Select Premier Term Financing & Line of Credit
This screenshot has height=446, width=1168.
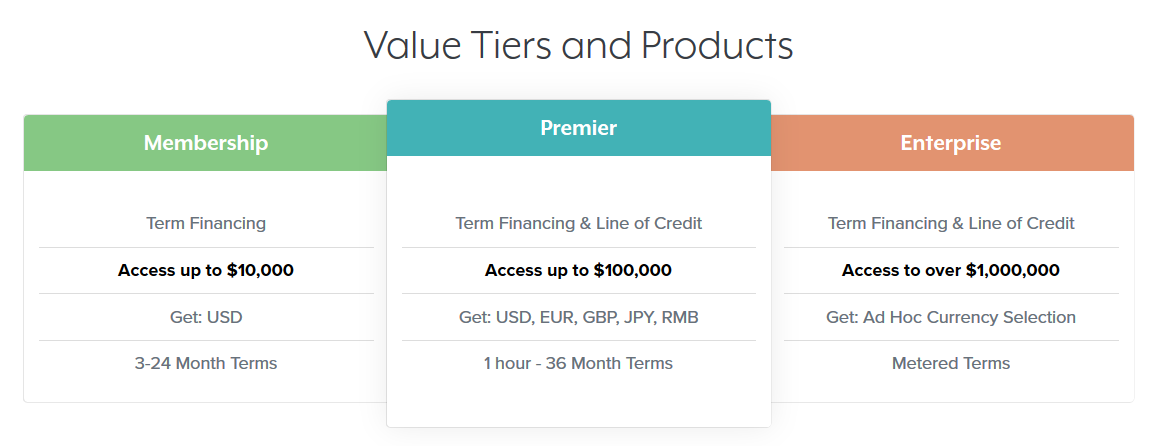(579, 223)
